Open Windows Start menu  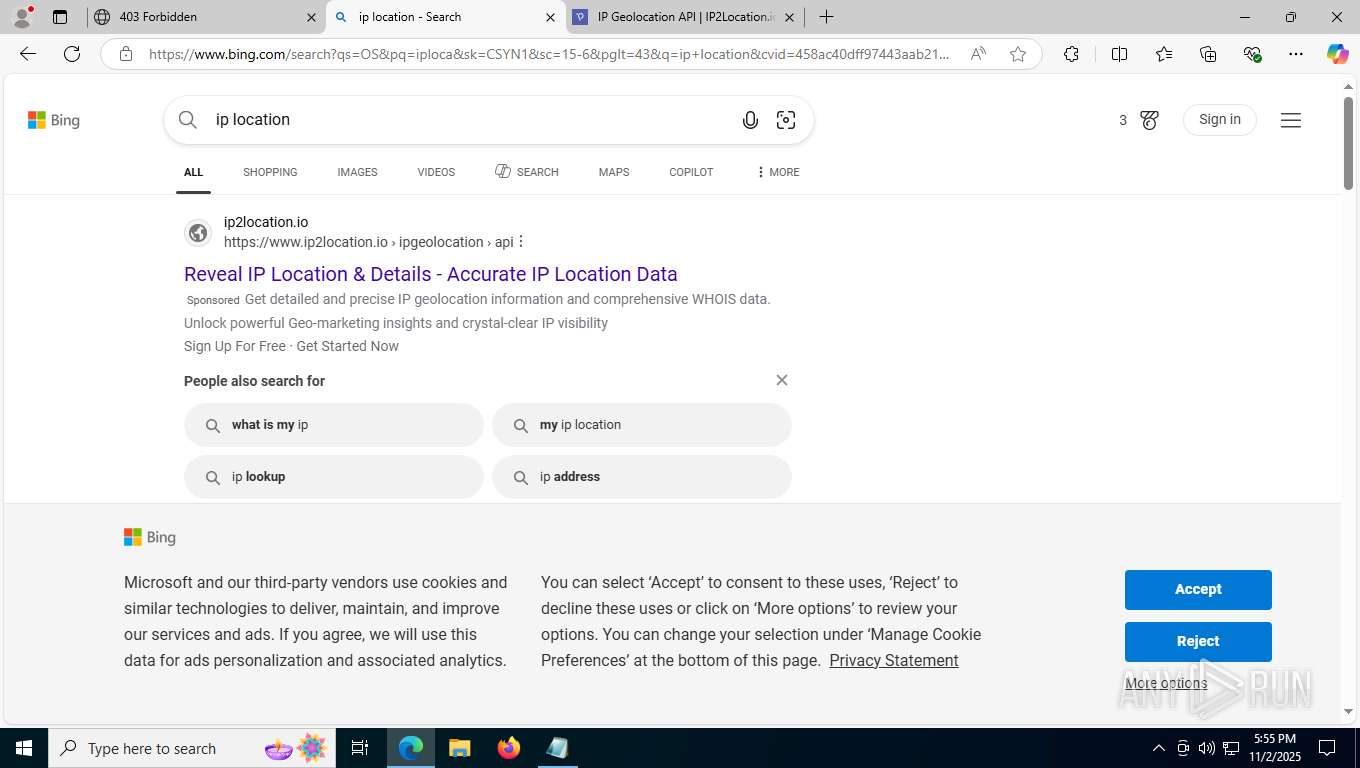tap(24, 748)
